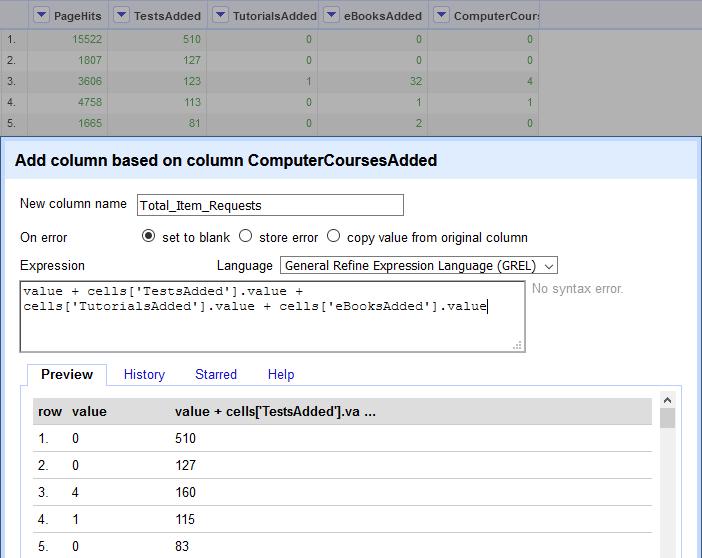Switch to the History tab
The height and width of the screenshot is (558, 702).
pos(144,374)
